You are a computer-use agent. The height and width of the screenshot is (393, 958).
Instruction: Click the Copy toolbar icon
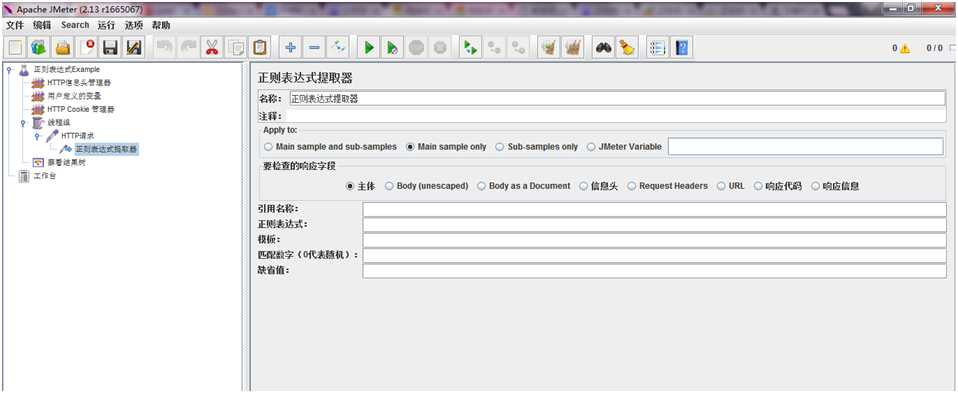click(x=236, y=48)
